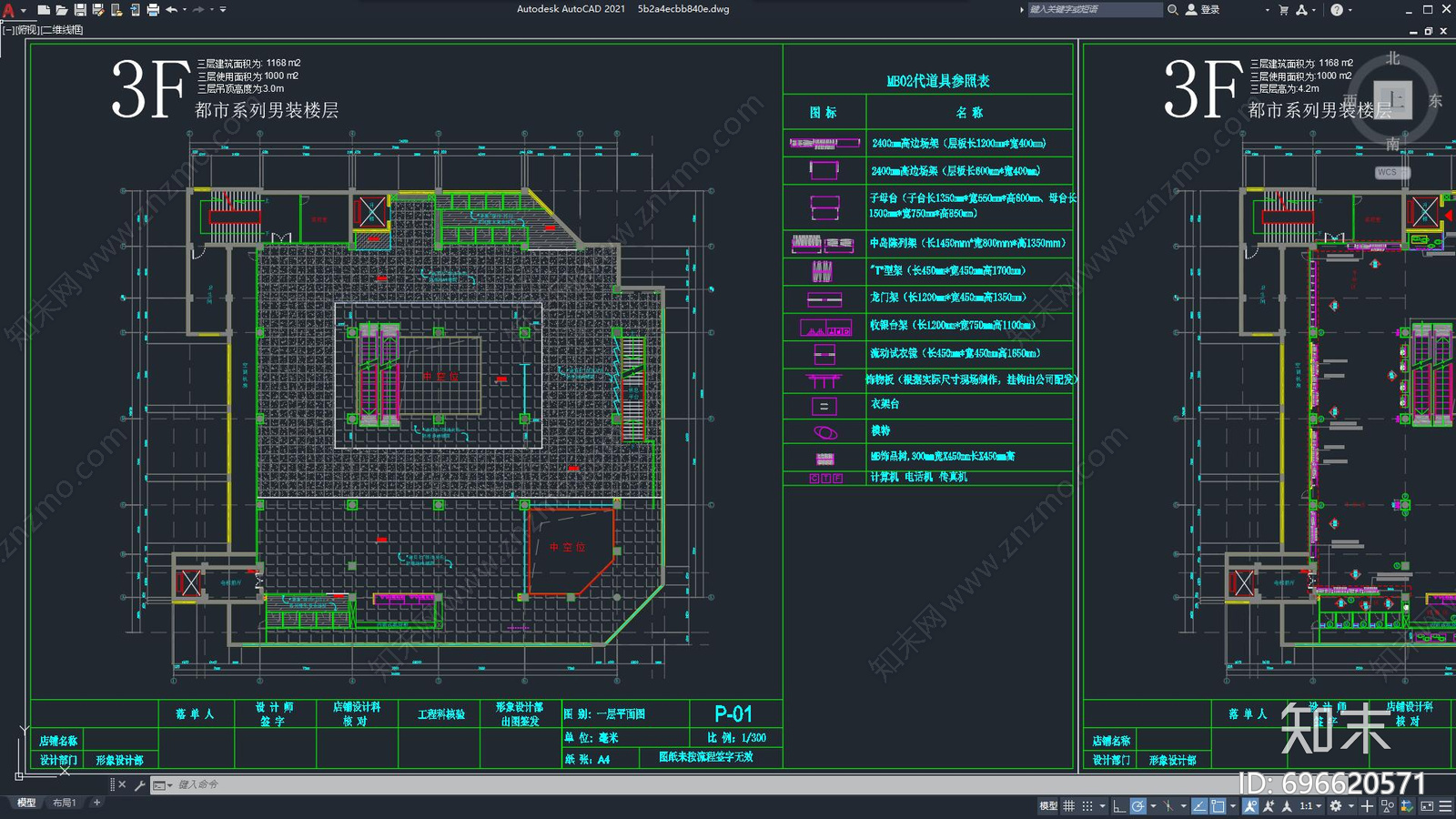Toggle object snap tracking

[x=1199, y=805]
